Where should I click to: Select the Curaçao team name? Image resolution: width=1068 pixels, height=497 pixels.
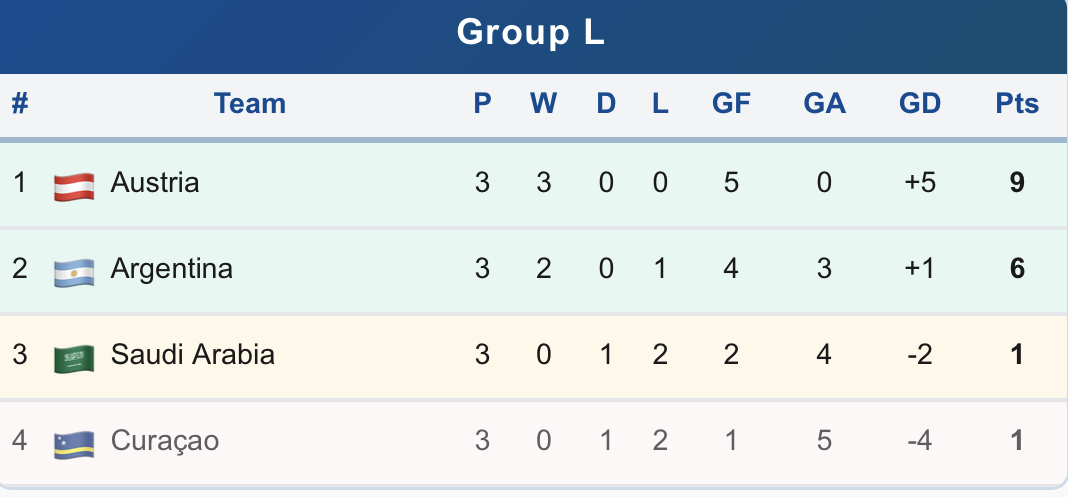pos(164,441)
